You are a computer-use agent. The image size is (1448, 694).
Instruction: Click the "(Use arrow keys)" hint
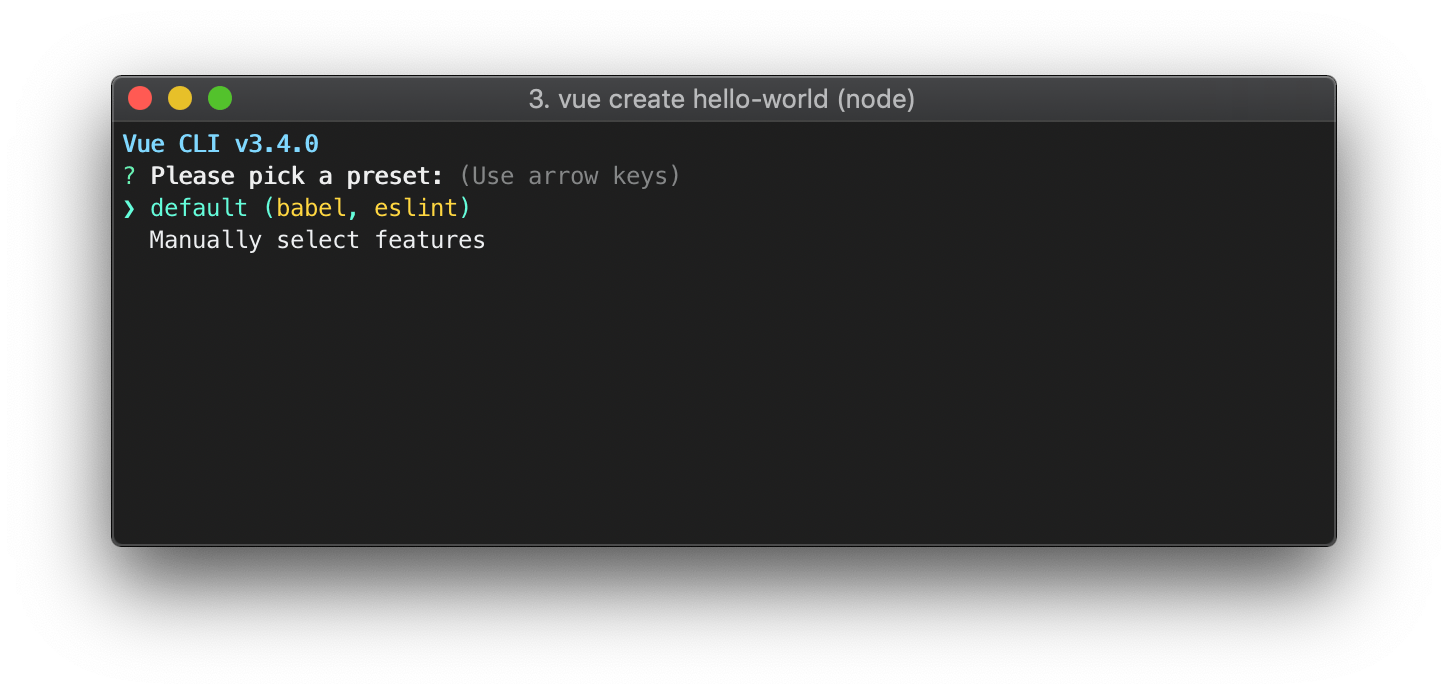click(569, 177)
